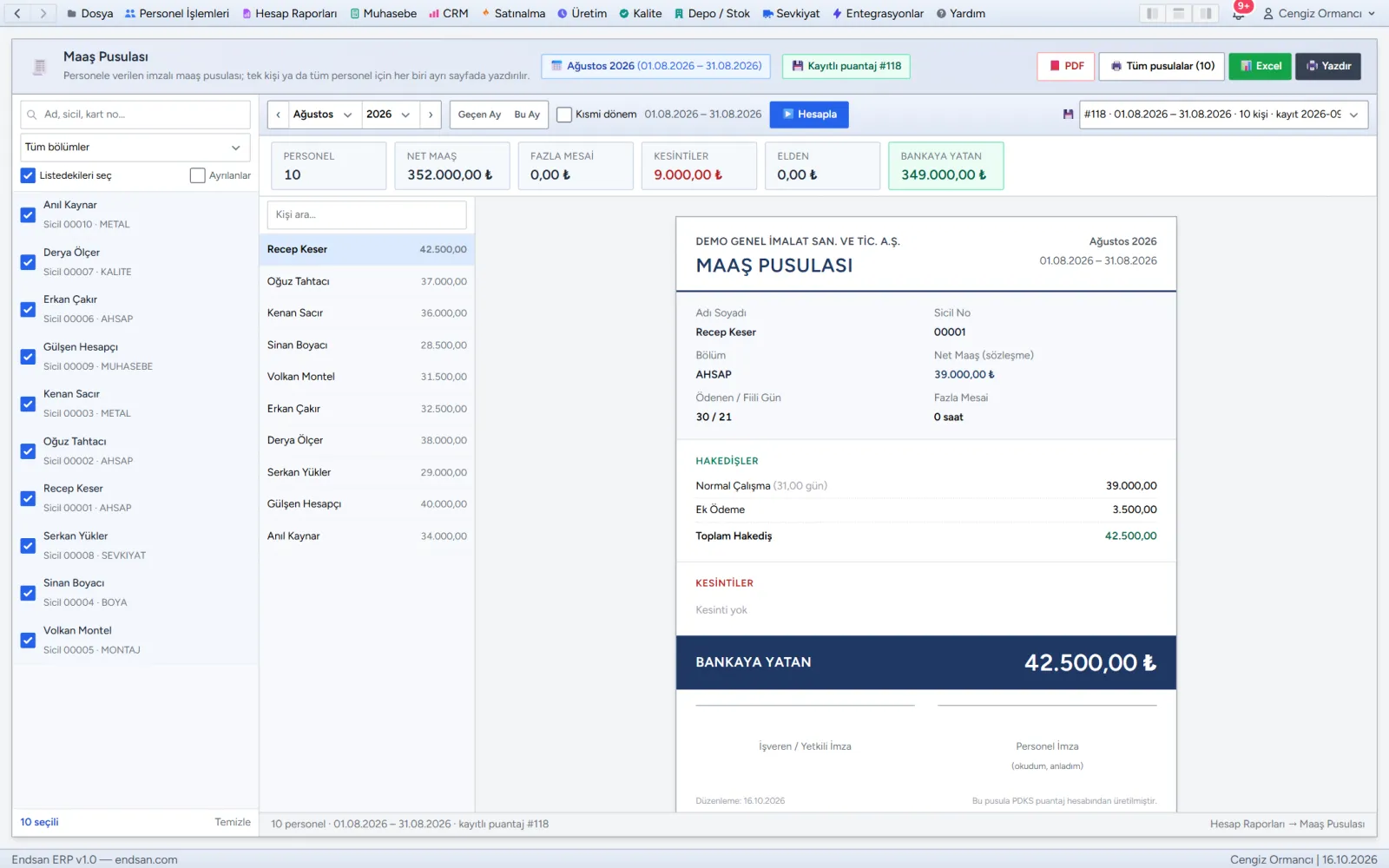Export the payslip as PDF

(1065, 66)
